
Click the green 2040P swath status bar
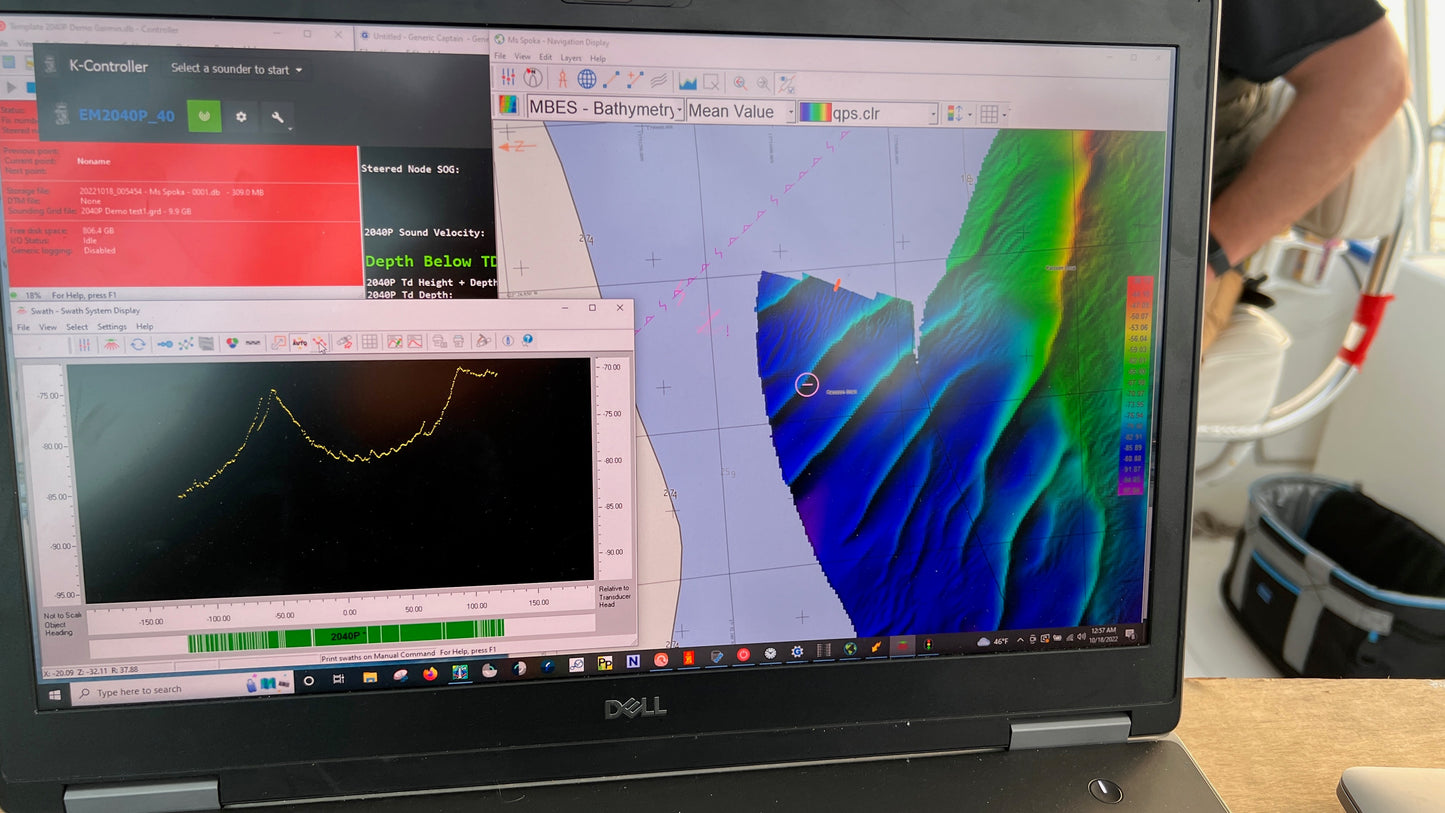pyautogui.click(x=345, y=634)
